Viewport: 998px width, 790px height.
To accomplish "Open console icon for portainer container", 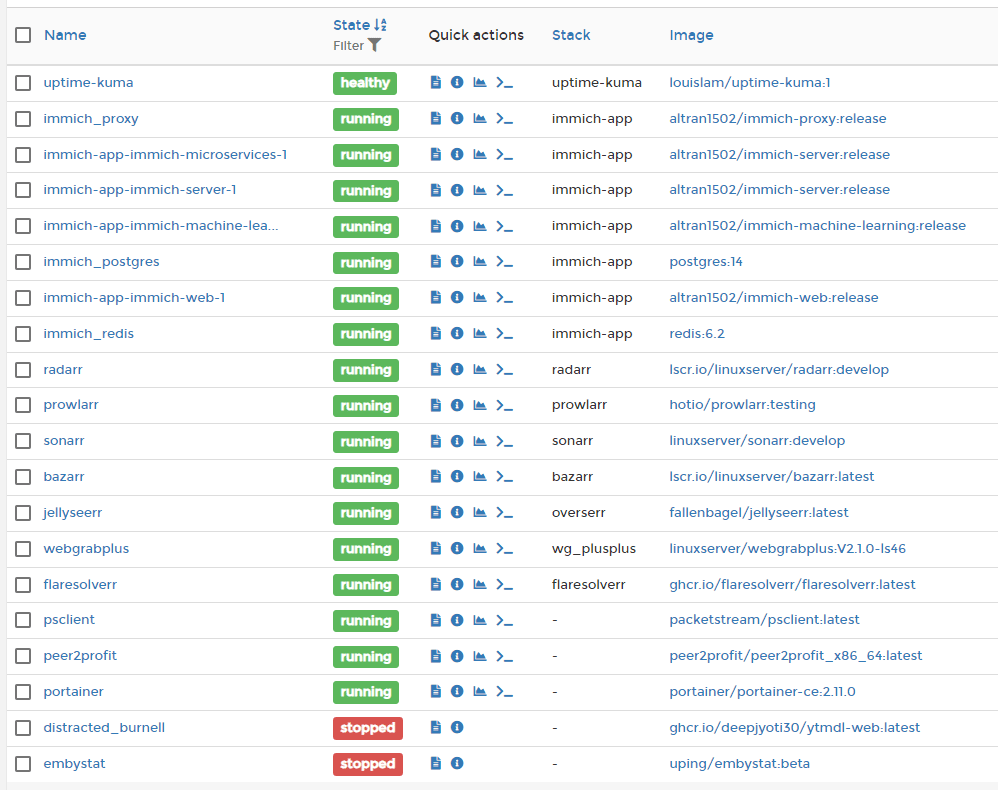I will (505, 691).
